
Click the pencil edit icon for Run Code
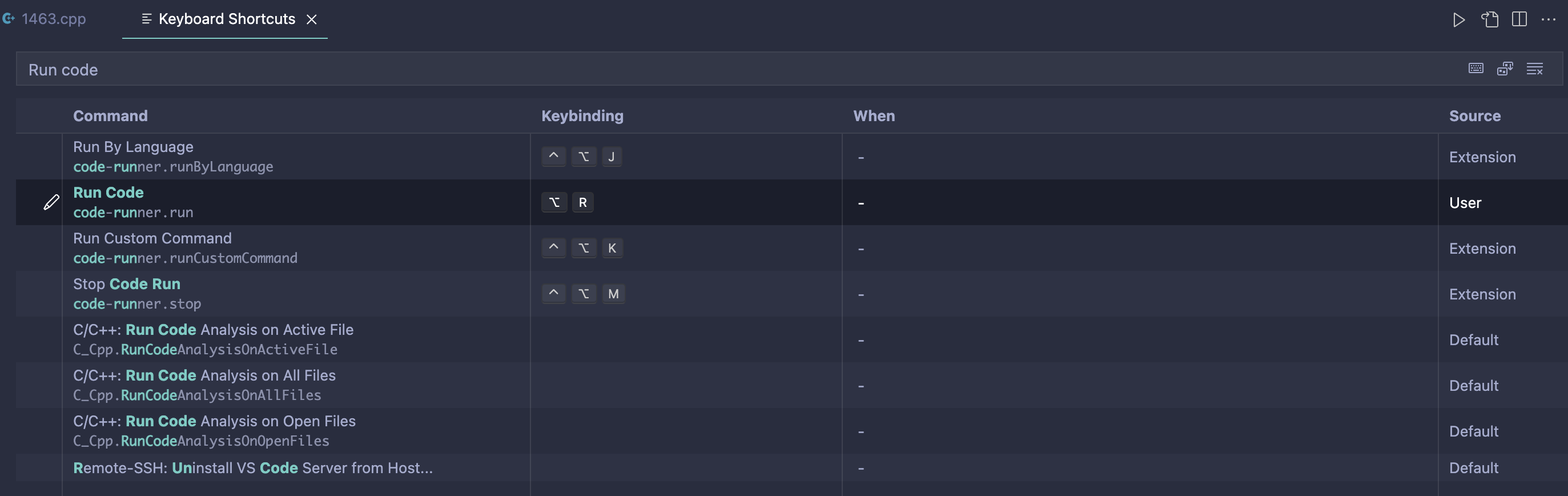tap(51, 202)
